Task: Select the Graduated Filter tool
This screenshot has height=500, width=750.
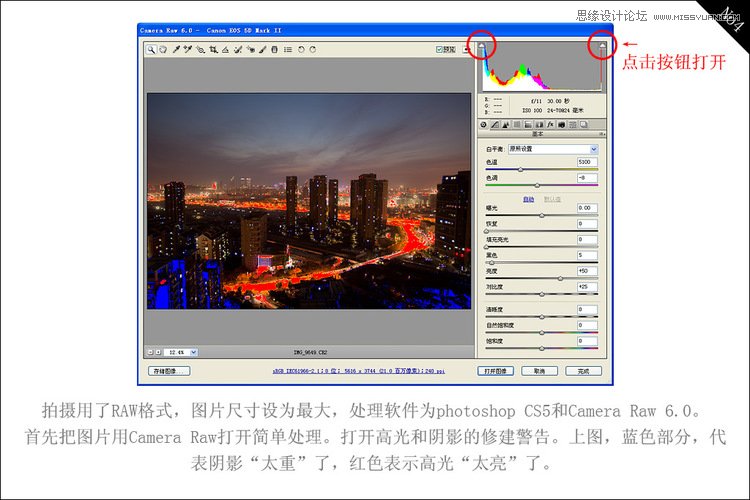Action: tap(275, 49)
